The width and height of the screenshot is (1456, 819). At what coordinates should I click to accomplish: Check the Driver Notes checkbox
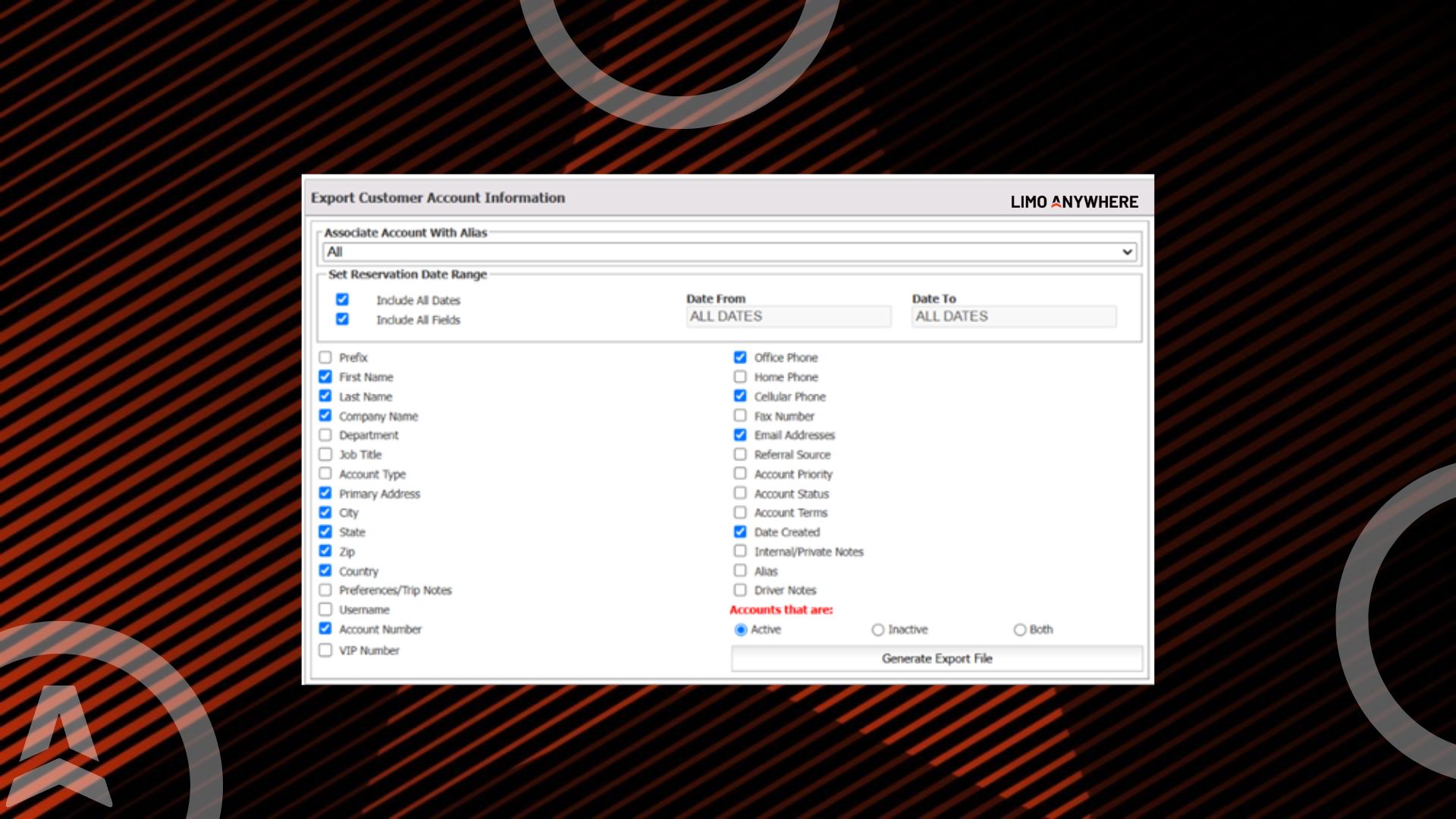pos(740,590)
